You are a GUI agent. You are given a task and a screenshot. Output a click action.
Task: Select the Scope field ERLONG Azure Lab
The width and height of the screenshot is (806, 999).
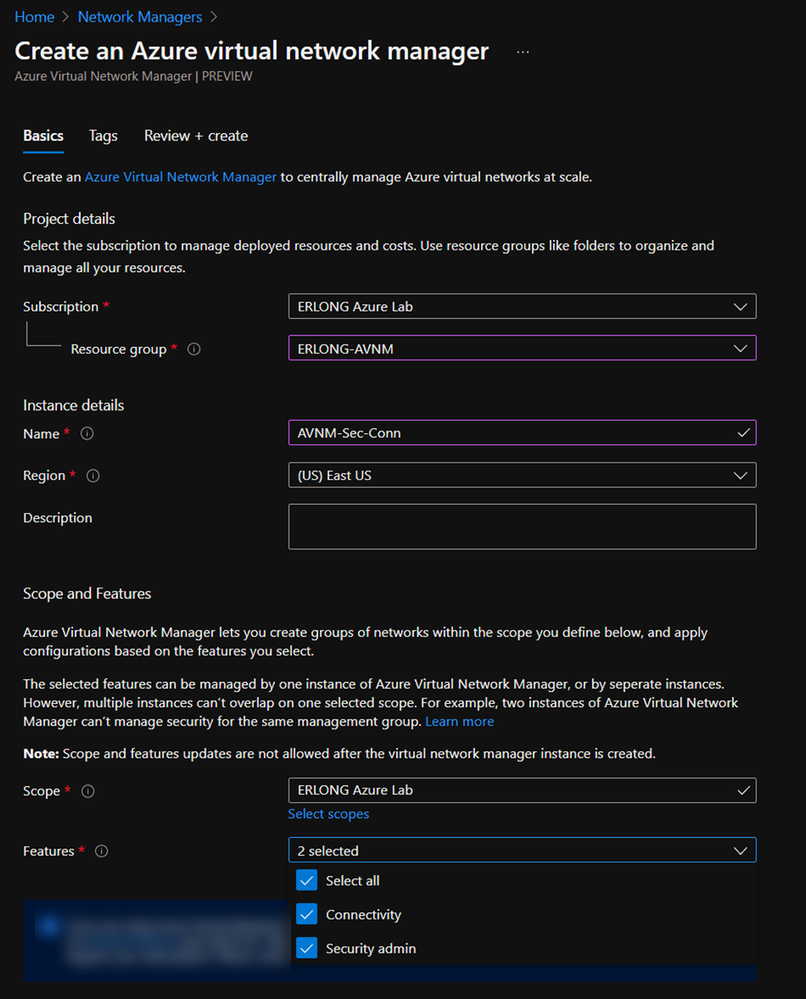point(522,791)
